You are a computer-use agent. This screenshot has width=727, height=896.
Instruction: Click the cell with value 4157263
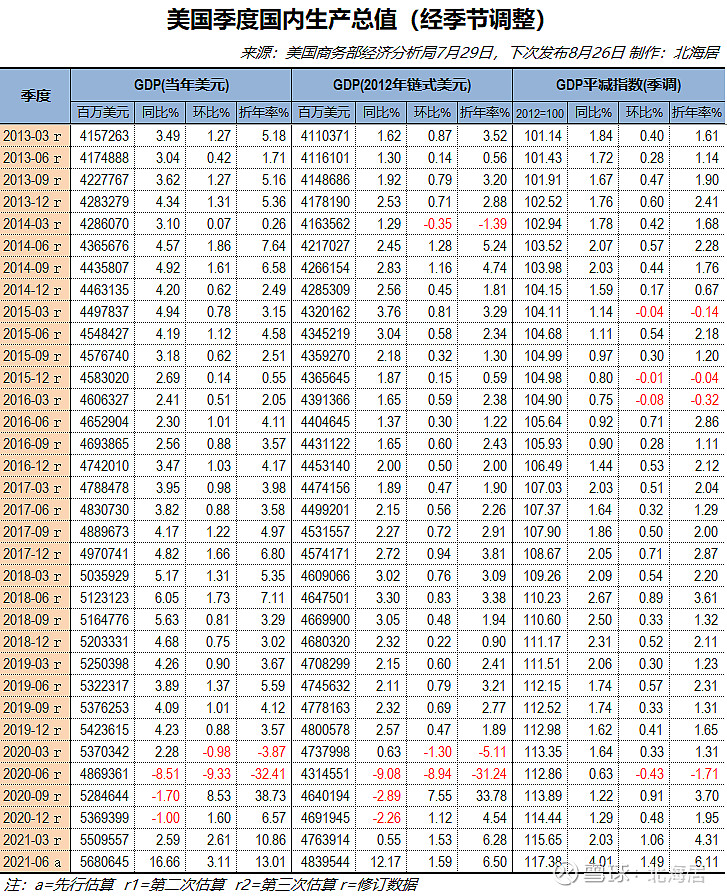click(104, 136)
